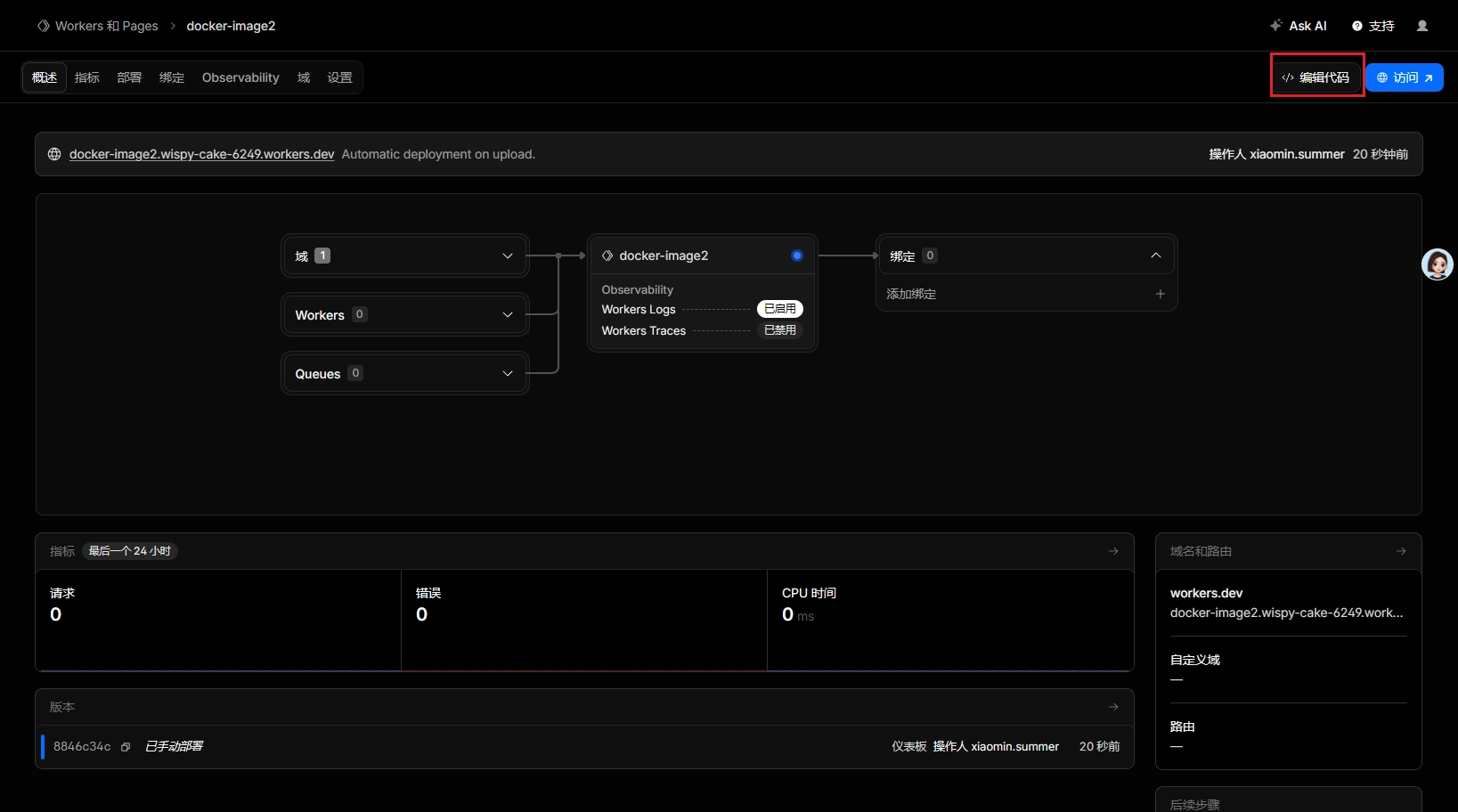Viewport: 1458px width, 812px height.
Task: Open the 设置 tab
Action: coord(340,77)
